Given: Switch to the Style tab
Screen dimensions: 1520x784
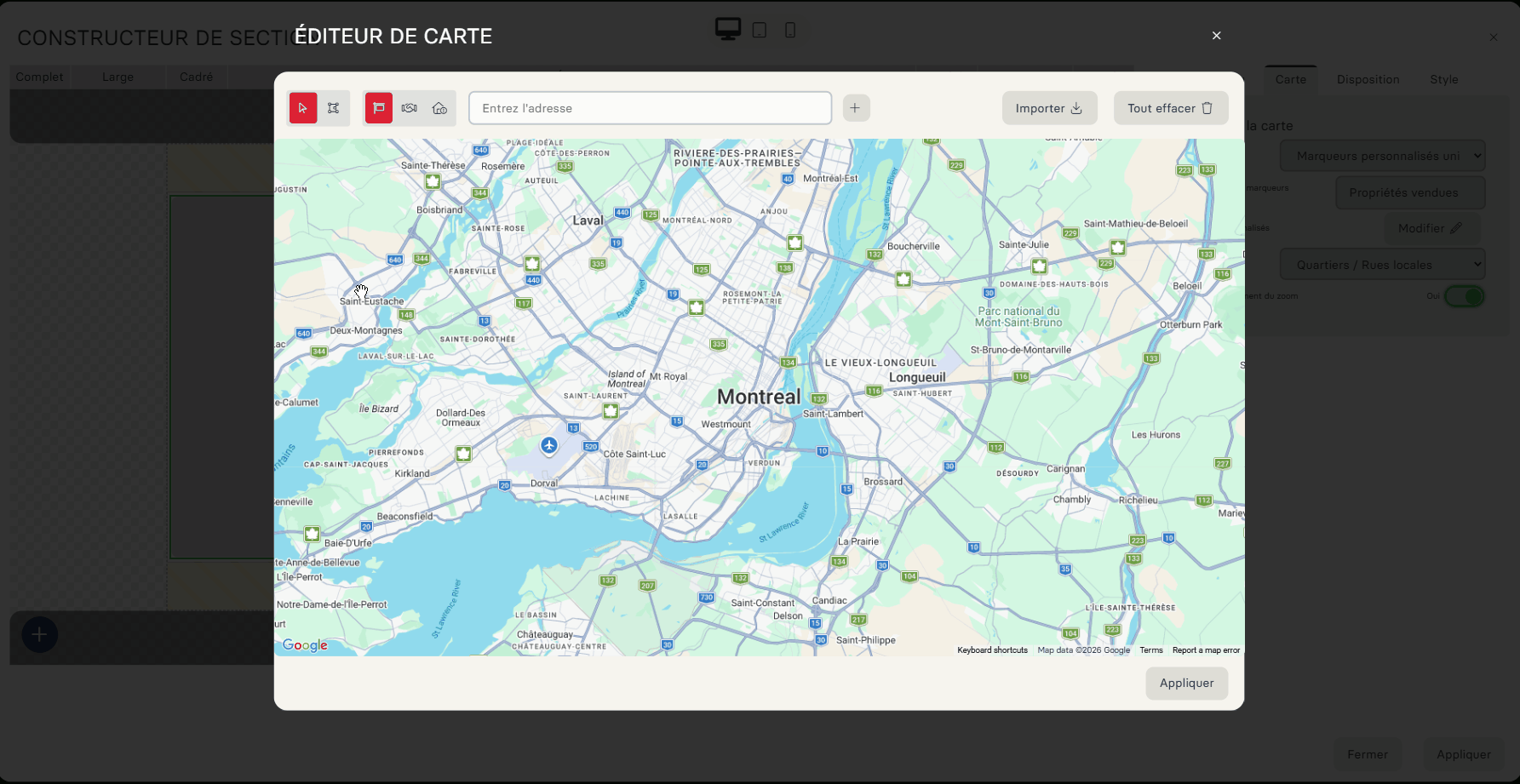Looking at the screenshot, I should [x=1443, y=79].
